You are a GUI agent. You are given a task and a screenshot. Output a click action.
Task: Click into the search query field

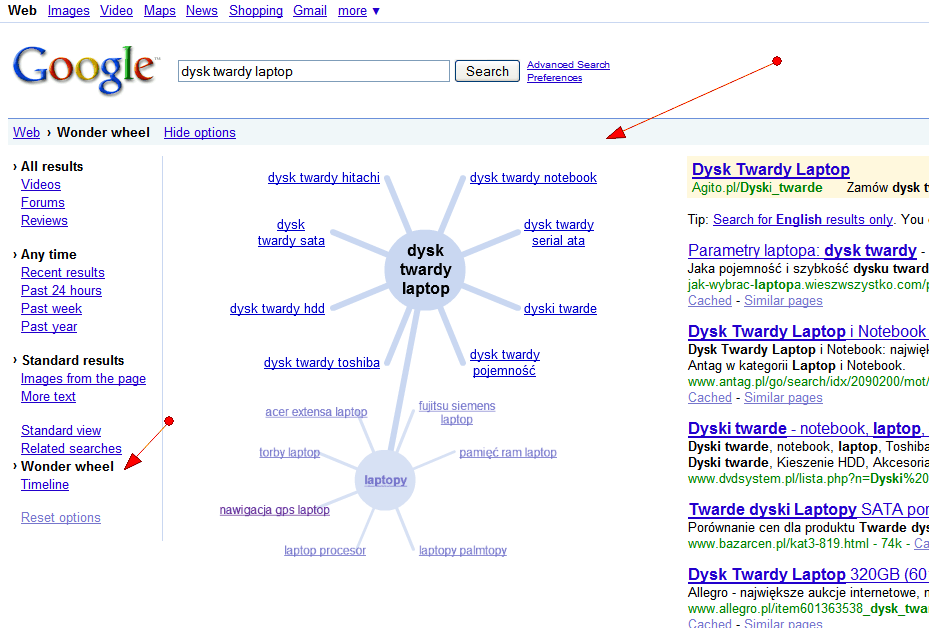313,71
